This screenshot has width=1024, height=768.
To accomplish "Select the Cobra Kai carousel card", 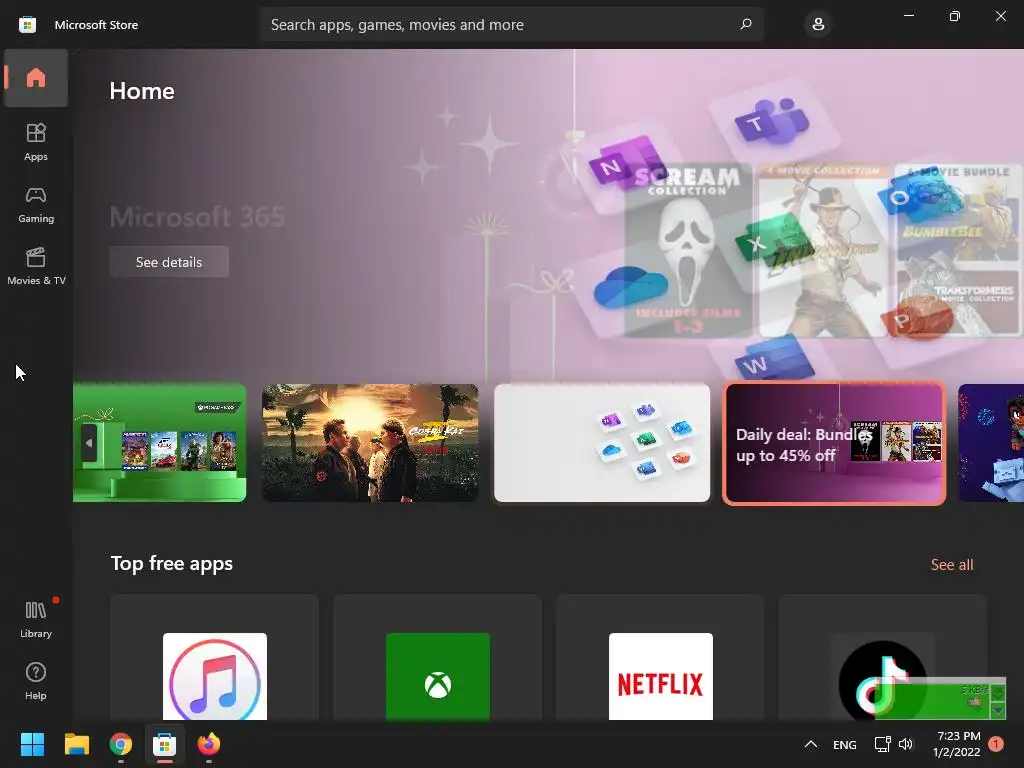I will click(370, 443).
